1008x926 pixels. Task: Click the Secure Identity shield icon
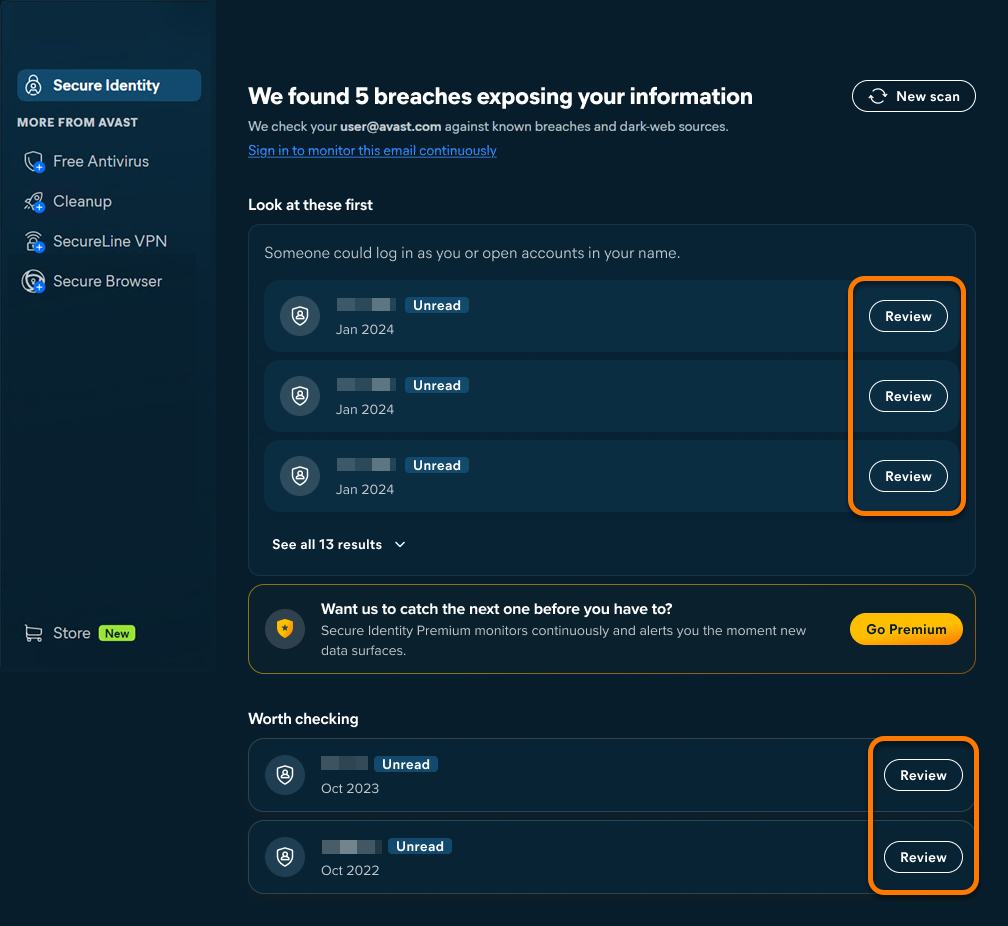(x=33, y=85)
